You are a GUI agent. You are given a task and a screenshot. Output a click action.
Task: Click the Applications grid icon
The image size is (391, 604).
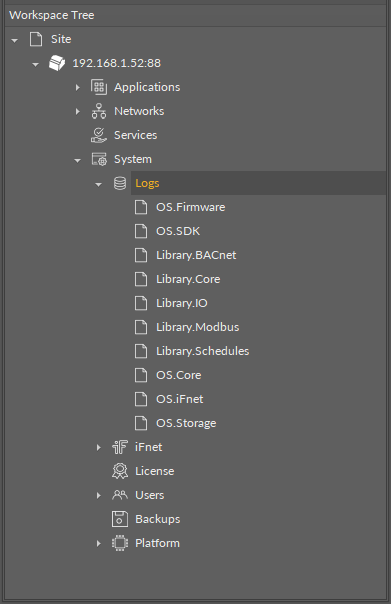click(x=99, y=87)
